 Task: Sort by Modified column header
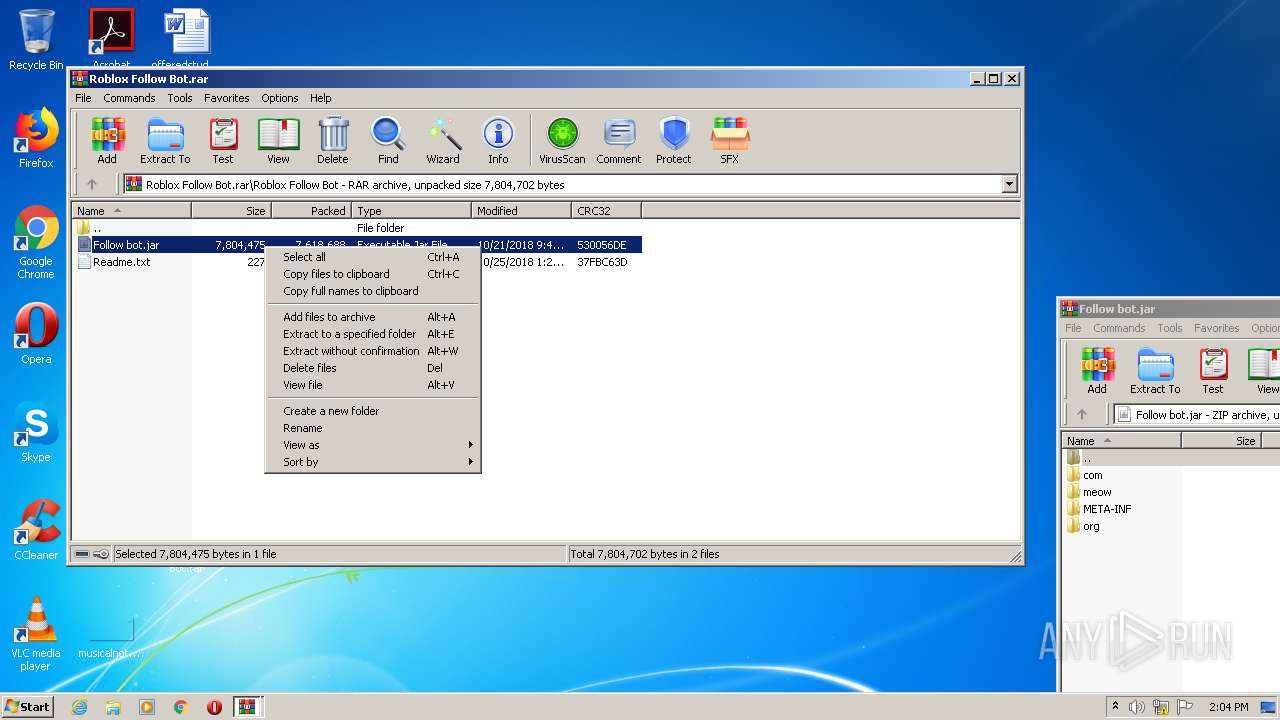pos(521,211)
